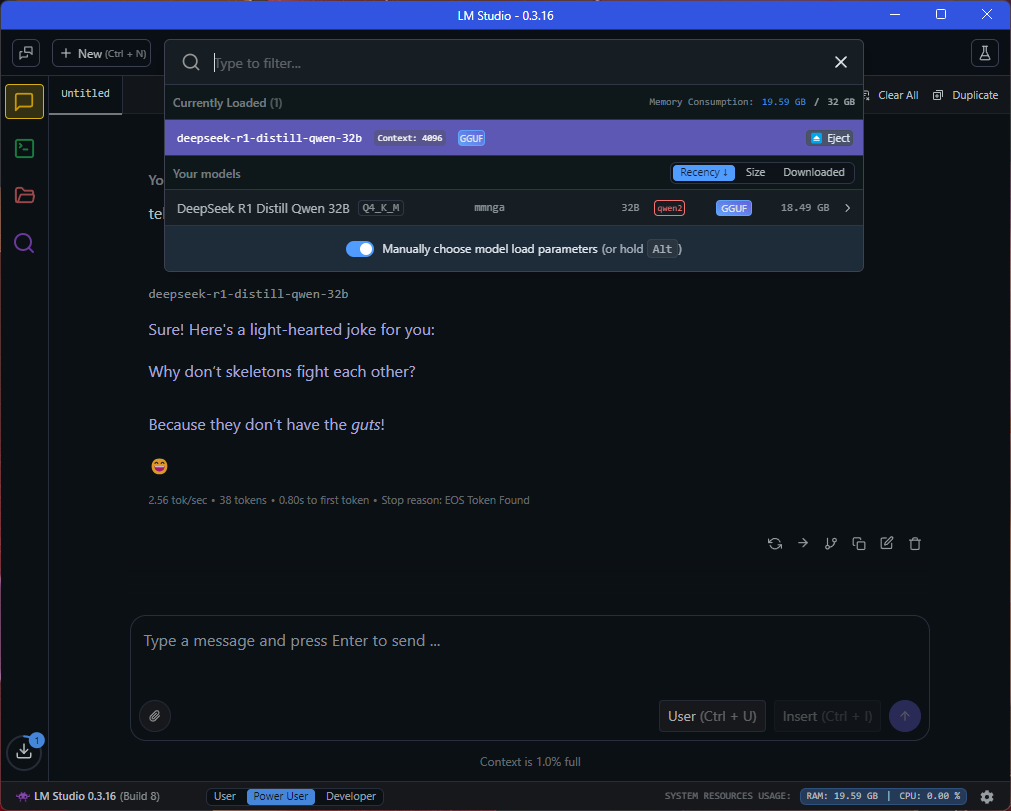
Task: Click 'Context is 1.0% full' text
Action: coord(530,762)
